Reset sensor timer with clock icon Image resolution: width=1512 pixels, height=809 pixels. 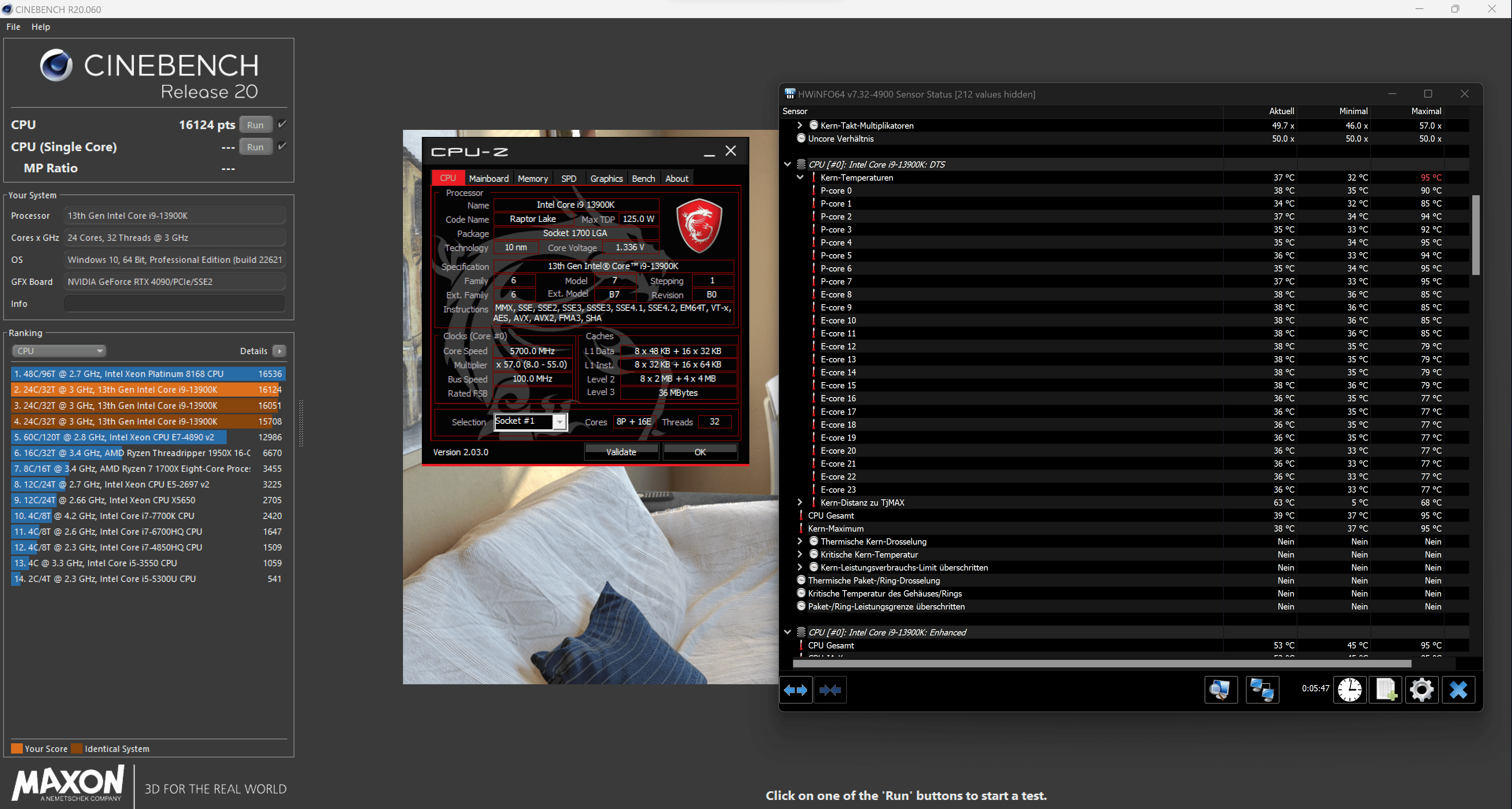(1349, 690)
